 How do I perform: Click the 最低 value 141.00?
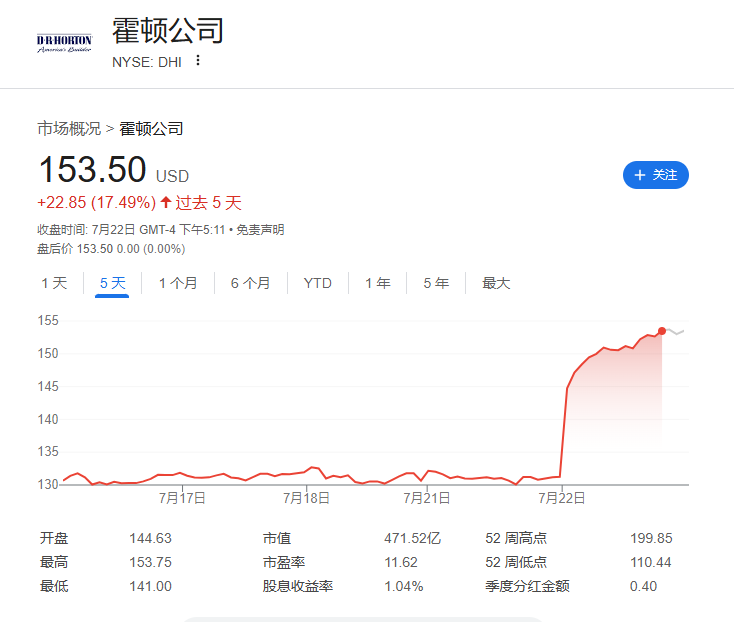tap(150, 586)
